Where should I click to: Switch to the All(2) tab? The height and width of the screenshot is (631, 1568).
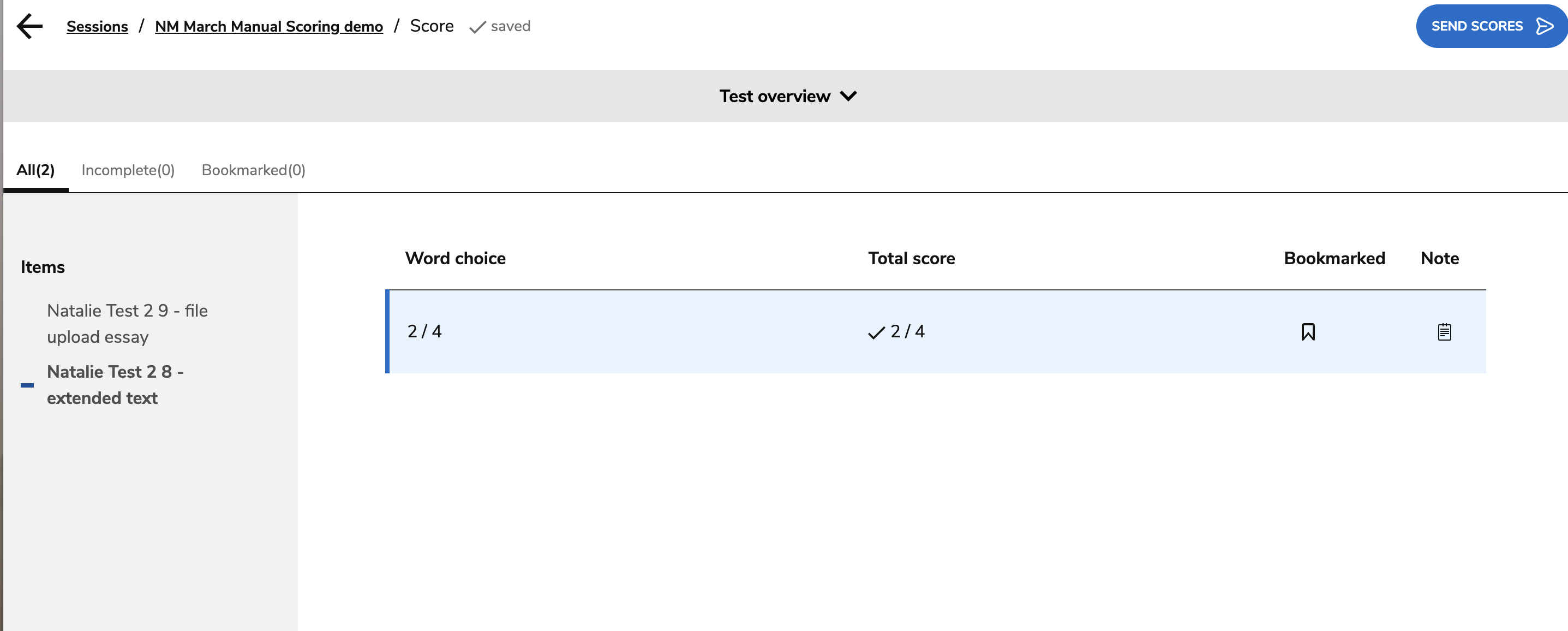click(x=35, y=170)
